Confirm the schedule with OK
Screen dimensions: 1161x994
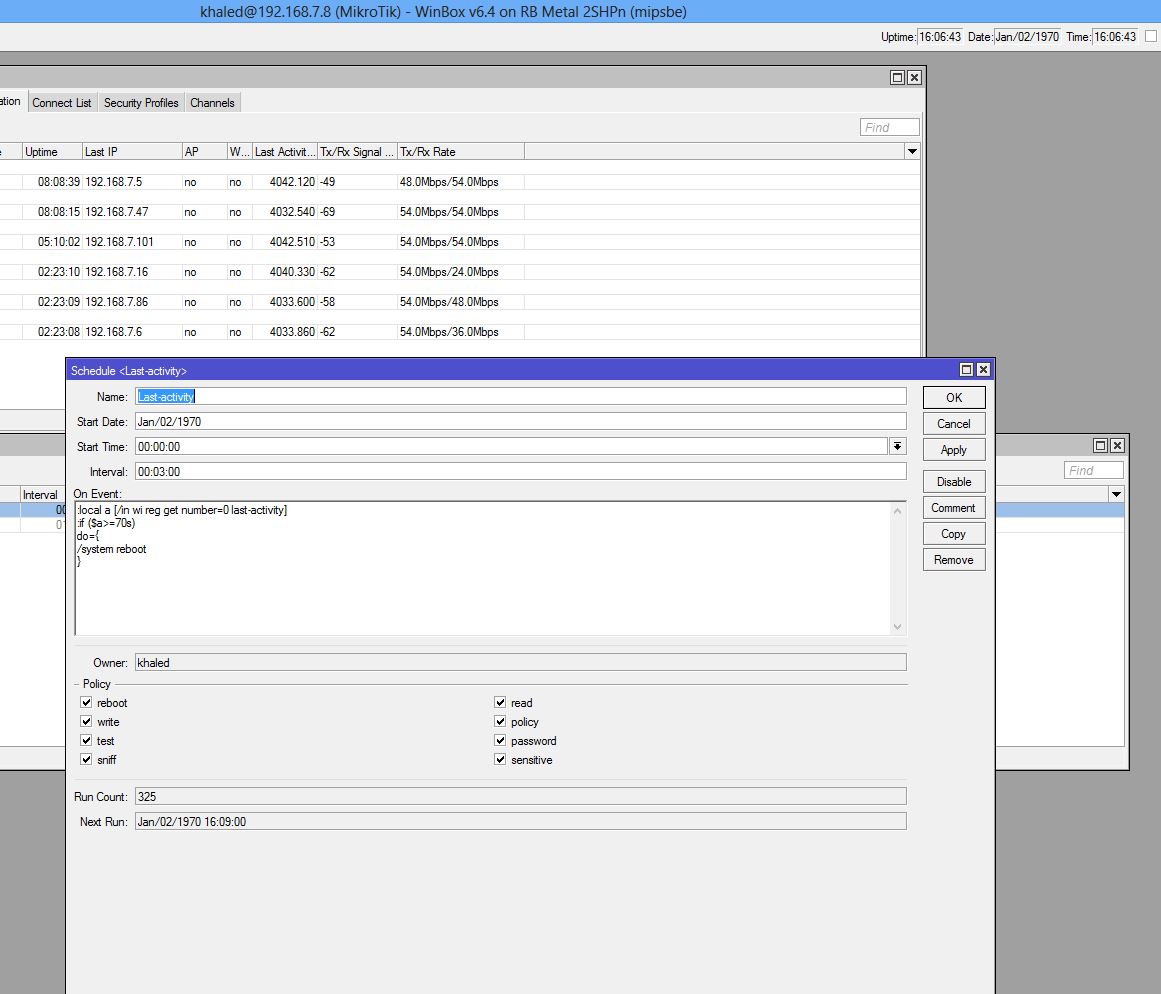pyautogui.click(x=952, y=397)
